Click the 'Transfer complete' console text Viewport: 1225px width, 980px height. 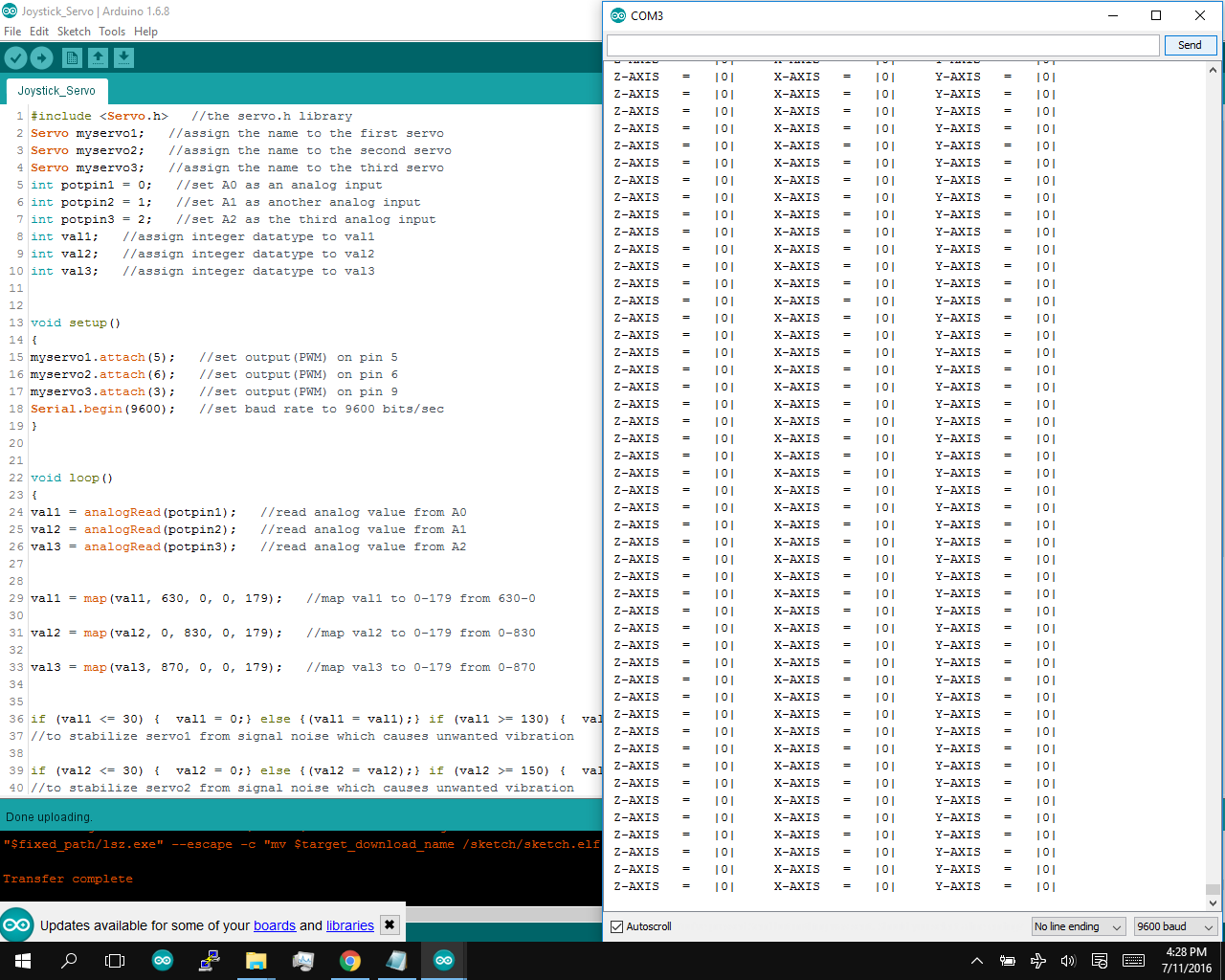point(68,879)
